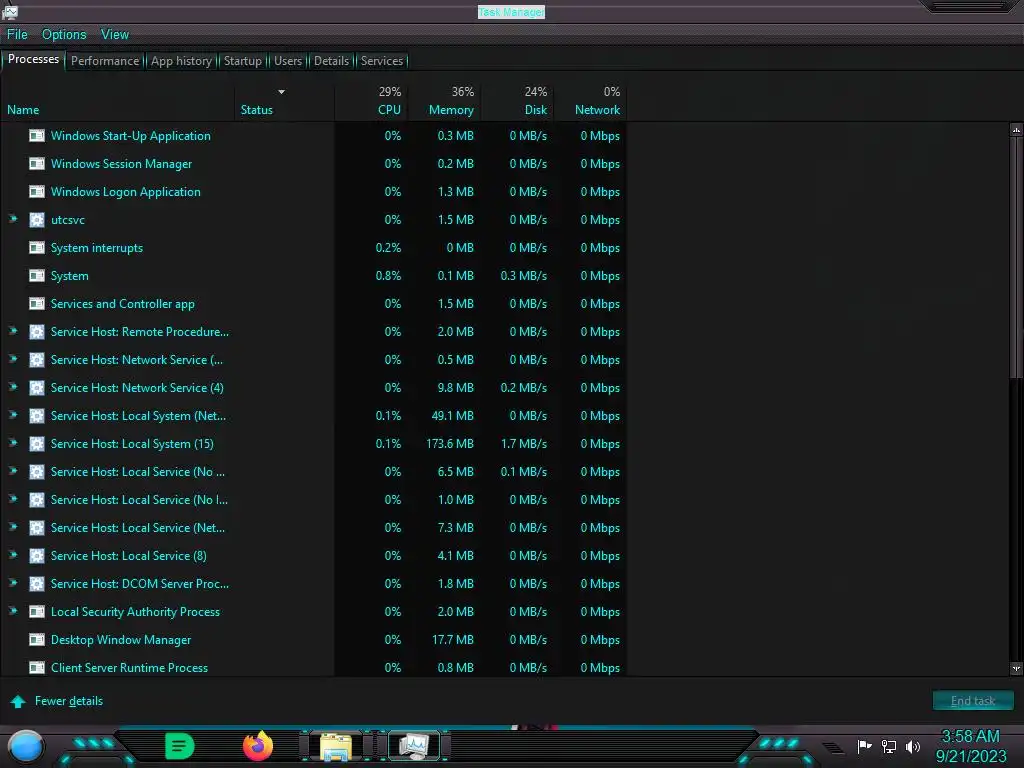
Task: Click the network tray icon
Action: (889, 746)
